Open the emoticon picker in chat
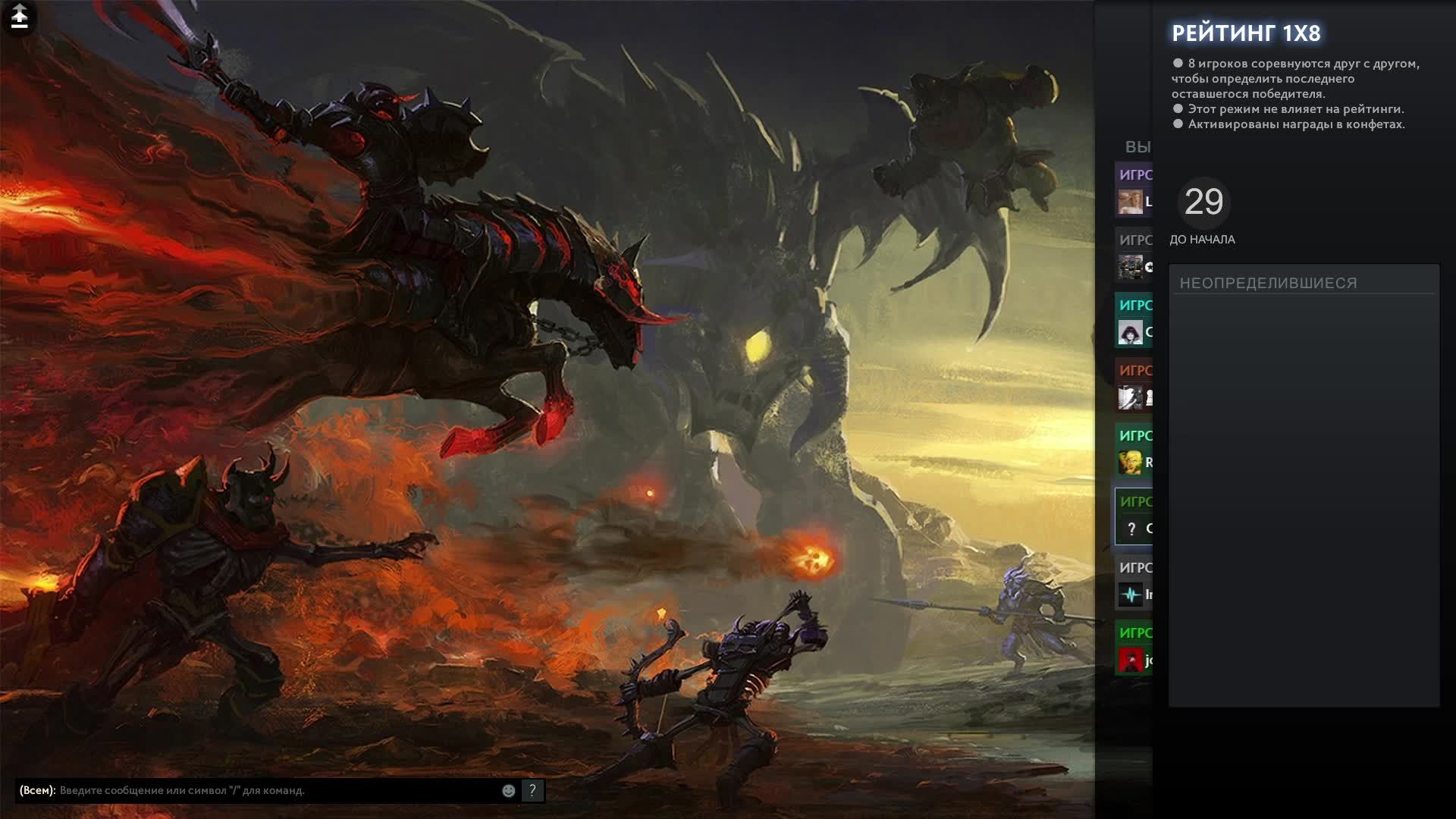This screenshot has height=819, width=1456. pos(509,791)
